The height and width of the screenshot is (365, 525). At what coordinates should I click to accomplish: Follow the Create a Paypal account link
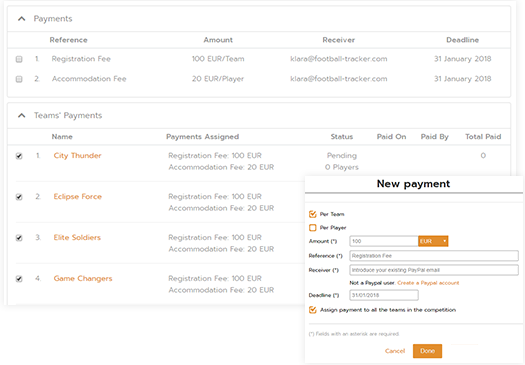click(428, 283)
